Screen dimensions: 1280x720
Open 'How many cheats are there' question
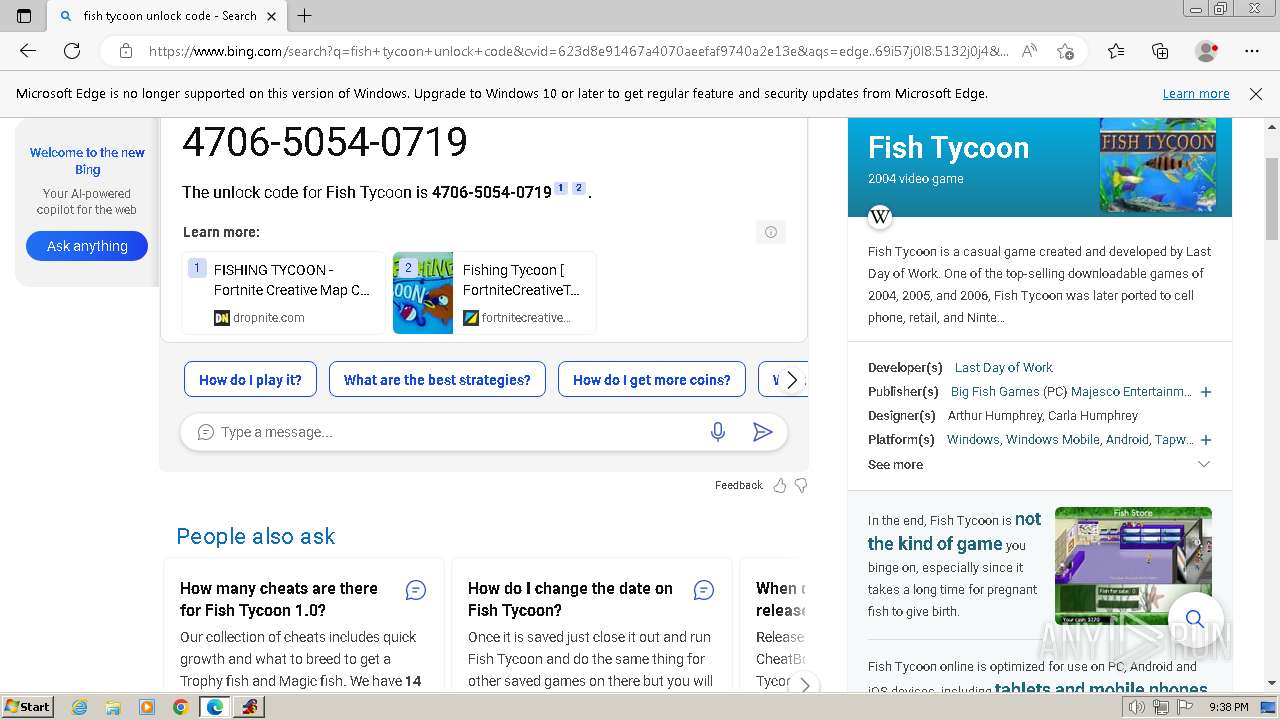[279, 599]
